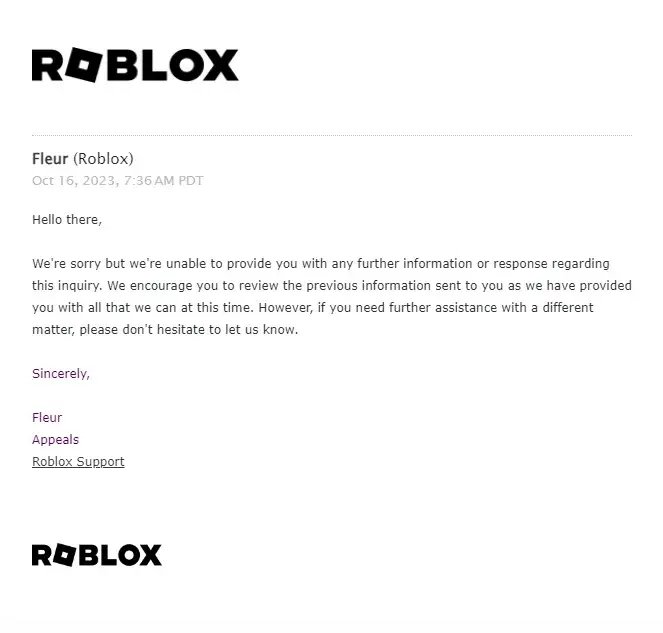Click the dotted divider under the header logo
663x633 pixels.
click(x=331, y=135)
